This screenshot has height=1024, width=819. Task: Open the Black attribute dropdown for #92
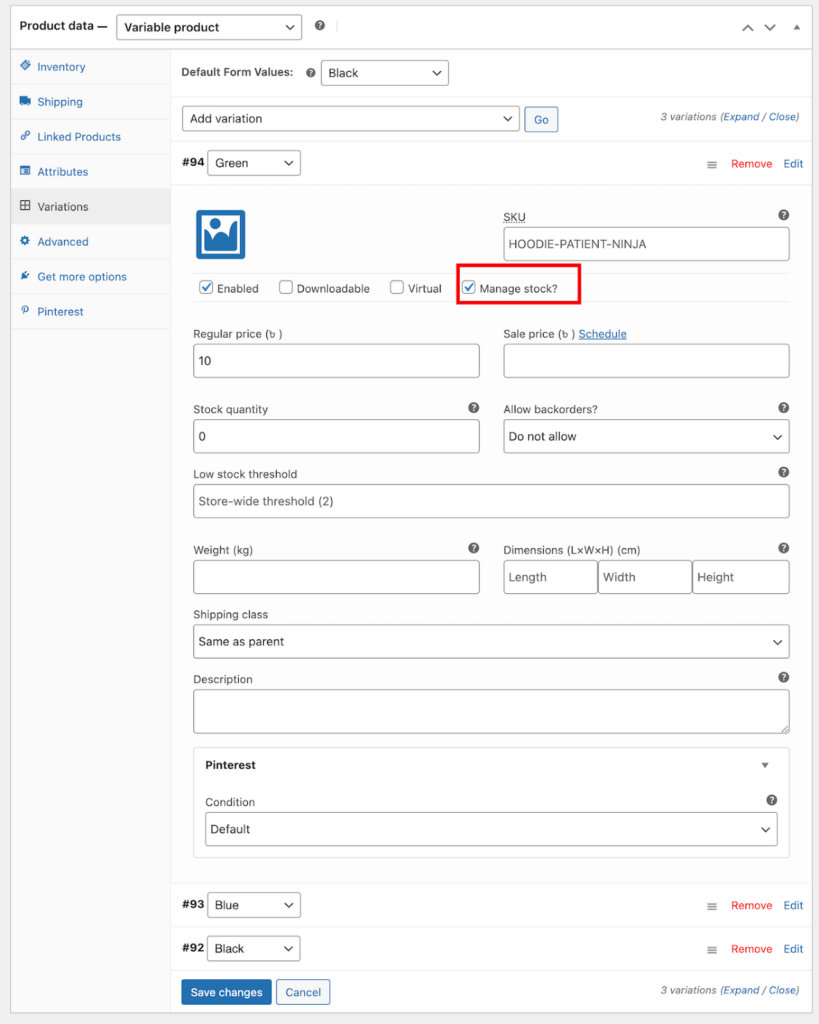254,948
